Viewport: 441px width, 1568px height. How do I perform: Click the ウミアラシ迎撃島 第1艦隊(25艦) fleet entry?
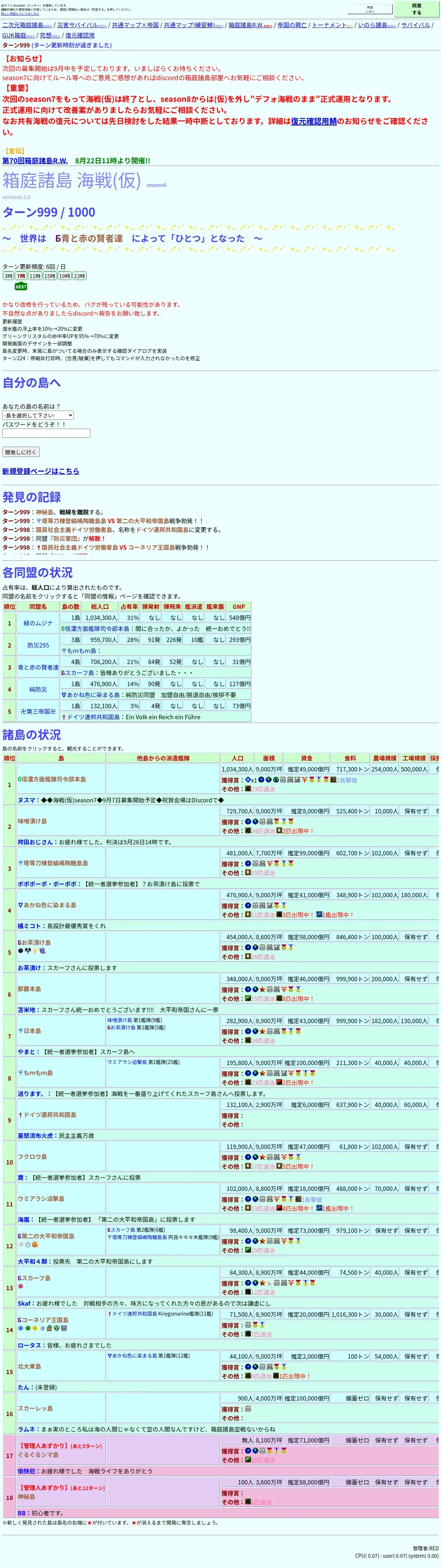coord(144,1062)
